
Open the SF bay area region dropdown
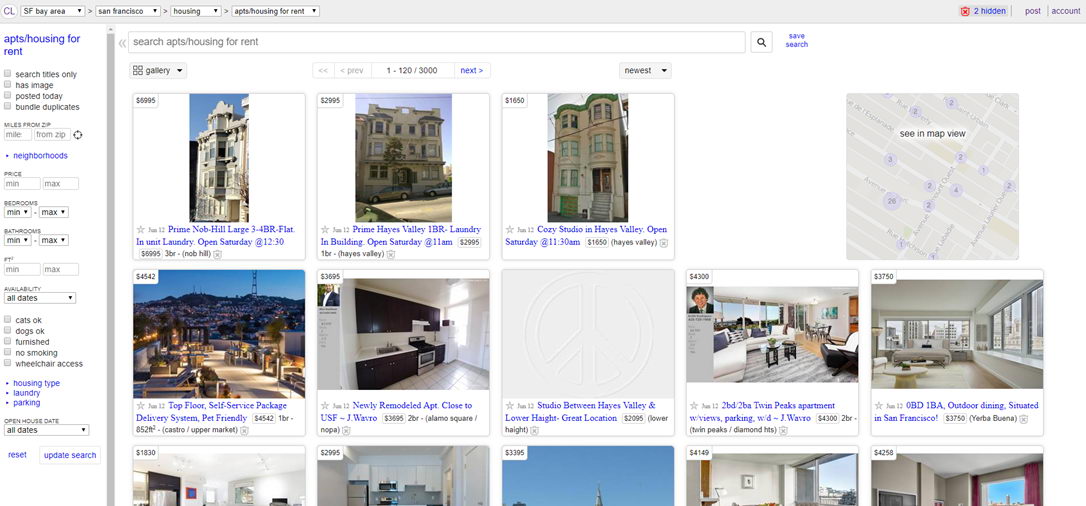[53, 11]
